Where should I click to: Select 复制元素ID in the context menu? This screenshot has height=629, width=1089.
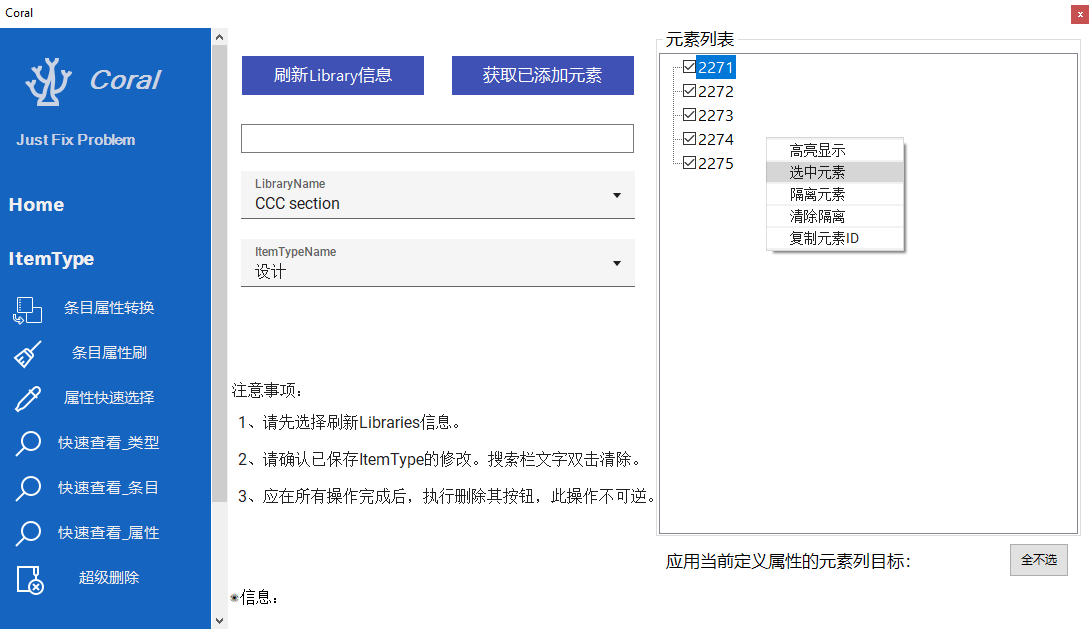click(x=824, y=238)
